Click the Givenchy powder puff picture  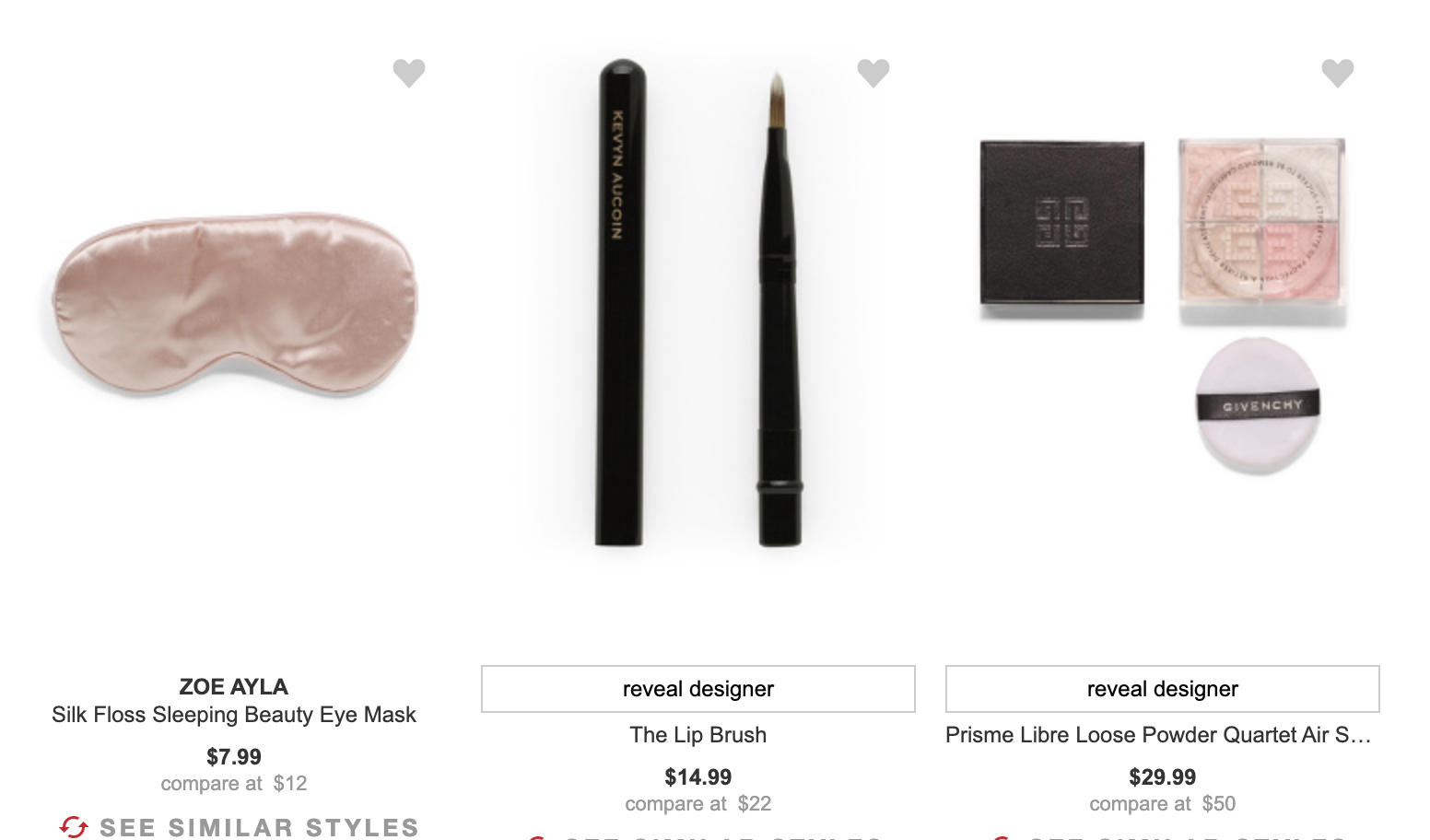pos(1260,406)
